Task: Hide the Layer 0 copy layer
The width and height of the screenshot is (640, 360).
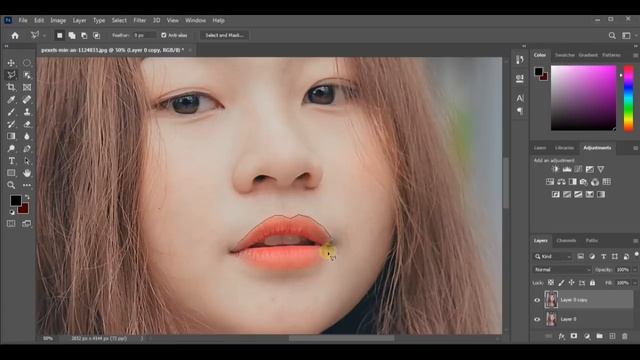Action: click(x=537, y=300)
